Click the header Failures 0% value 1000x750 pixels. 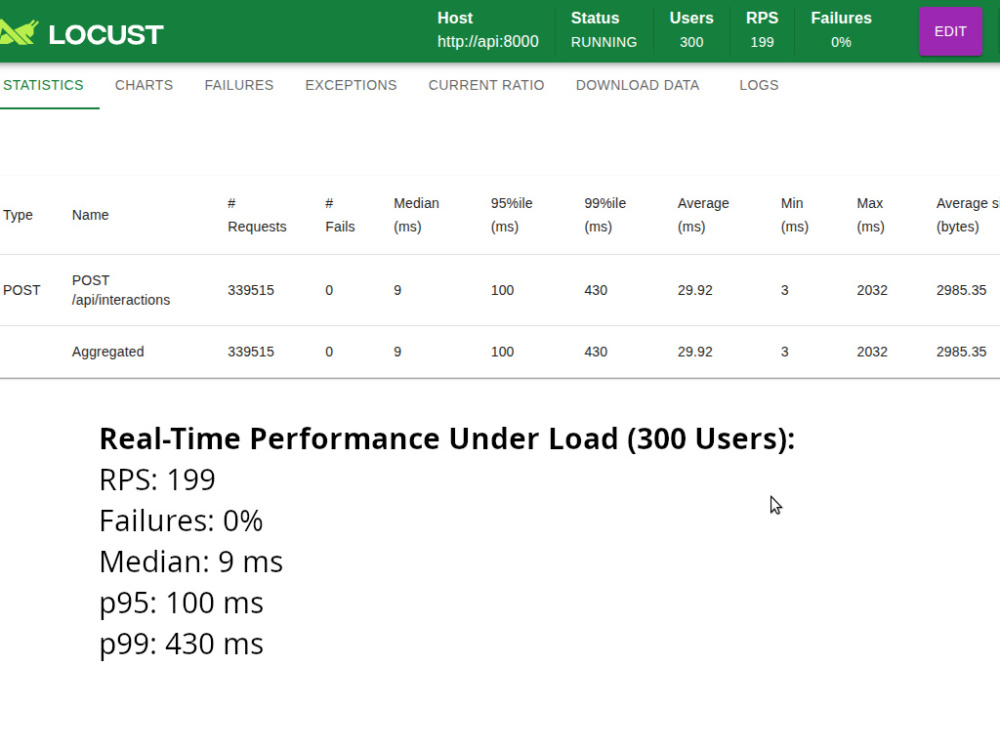tap(841, 42)
